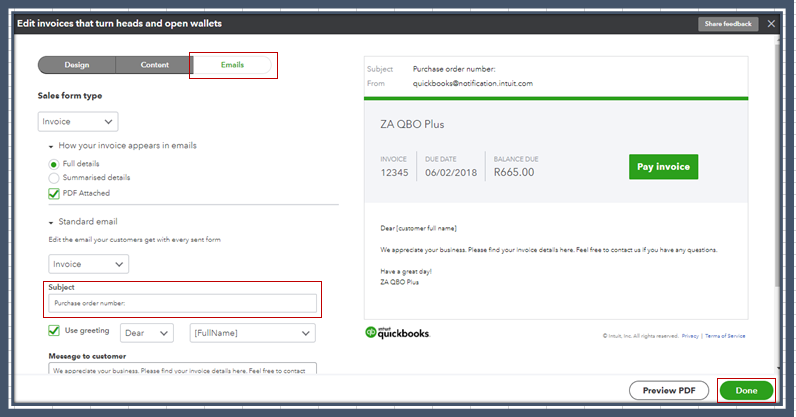Open the Dear greeting dropdown
Viewport: 796px width, 417px height.
tap(147, 332)
